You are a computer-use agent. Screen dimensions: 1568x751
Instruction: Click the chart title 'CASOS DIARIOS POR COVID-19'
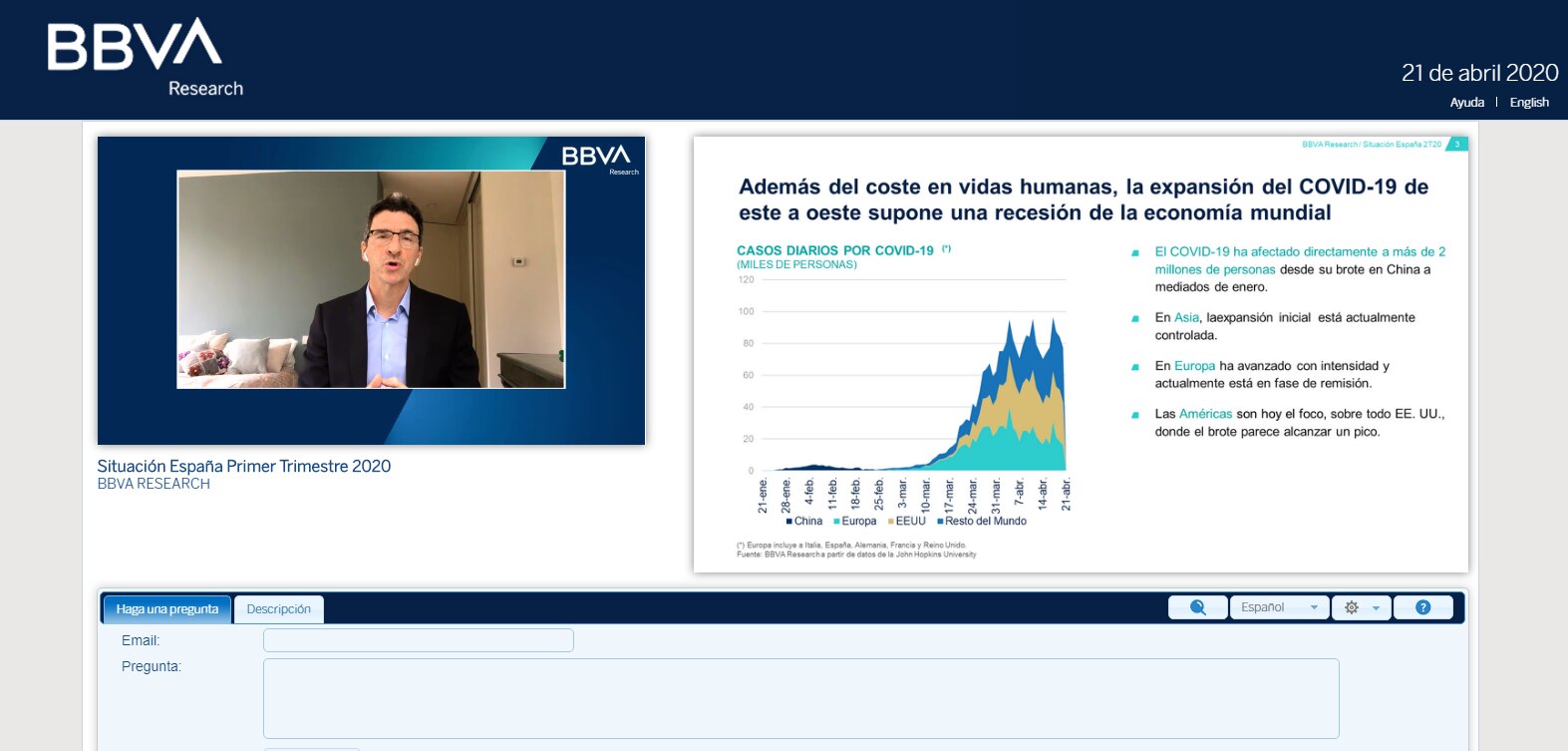click(x=835, y=251)
